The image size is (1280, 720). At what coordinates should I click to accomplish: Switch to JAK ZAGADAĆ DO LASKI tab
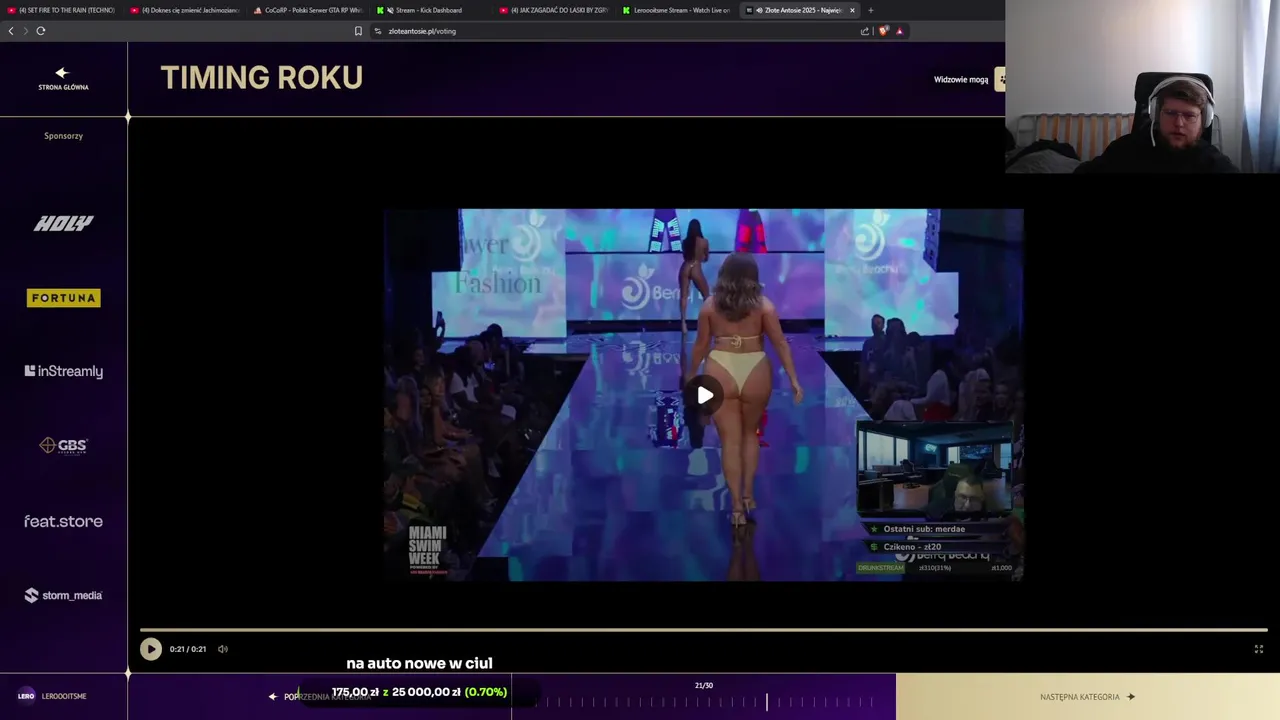click(x=554, y=10)
